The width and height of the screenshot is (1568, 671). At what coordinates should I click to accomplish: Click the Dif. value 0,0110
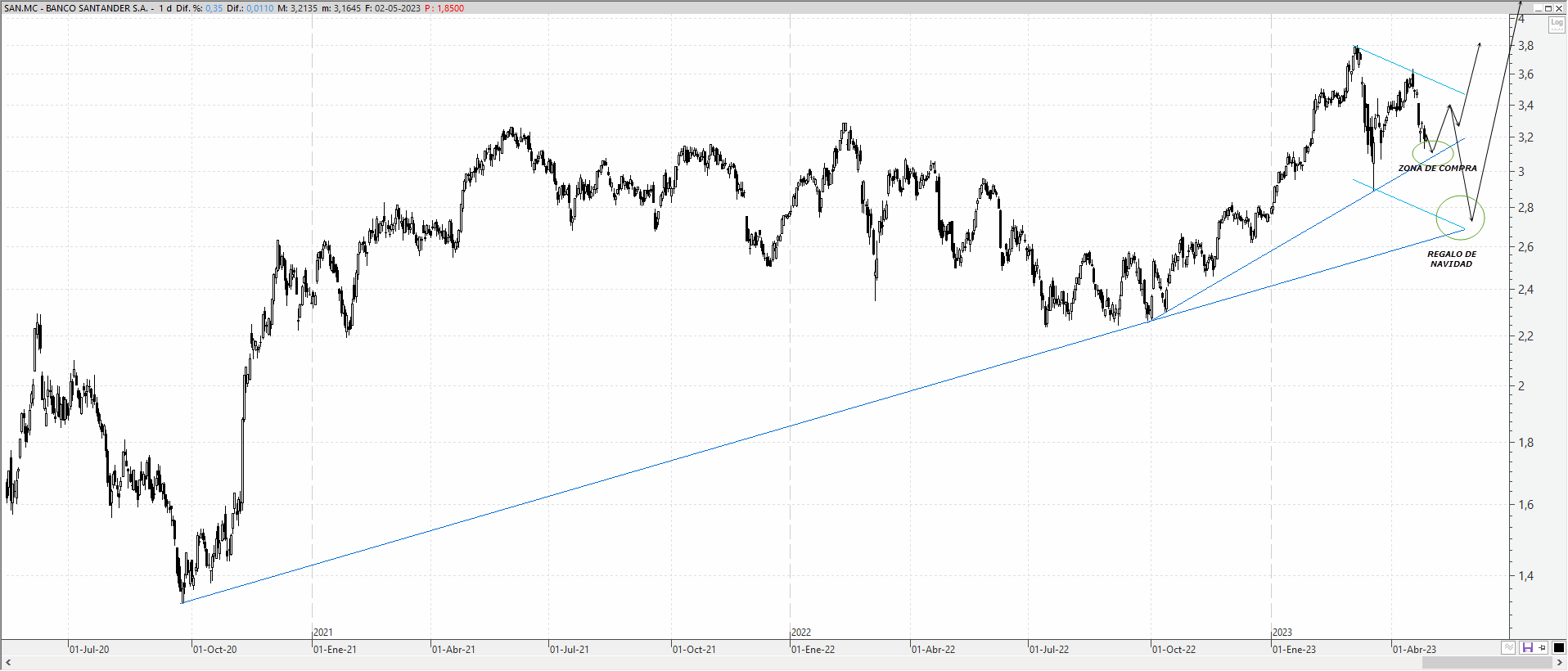(260, 8)
